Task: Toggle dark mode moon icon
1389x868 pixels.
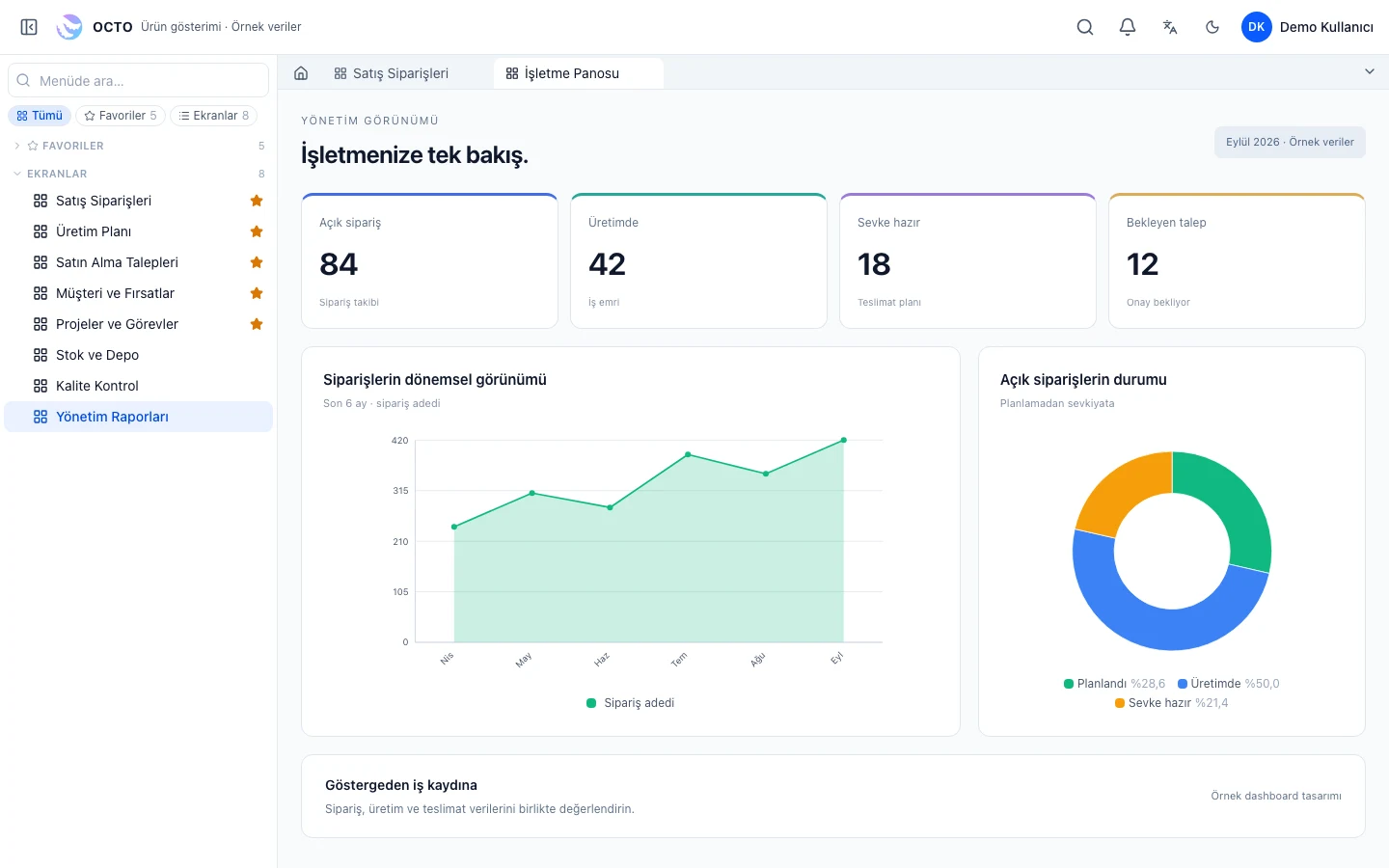Action: [1212, 27]
